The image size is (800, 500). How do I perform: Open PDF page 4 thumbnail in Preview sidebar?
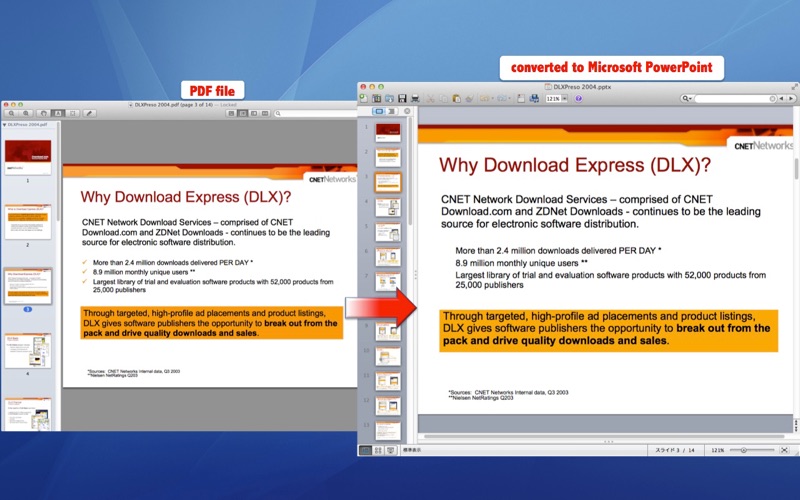(x=28, y=351)
